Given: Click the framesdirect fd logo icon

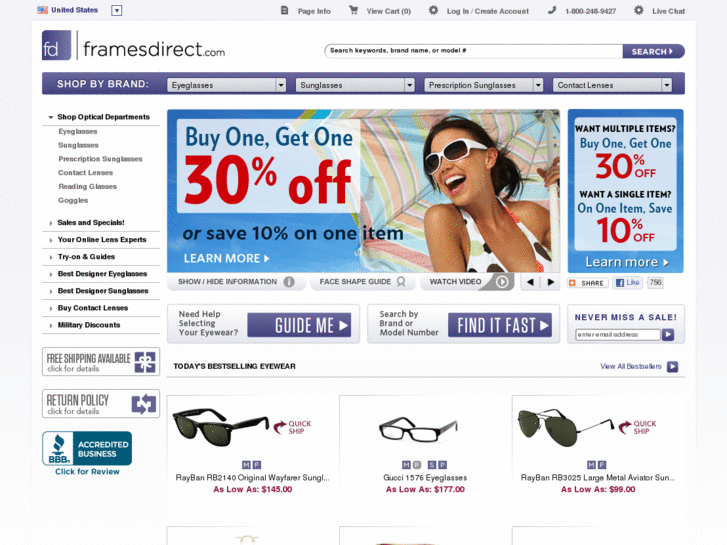Looking at the screenshot, I should [x=57, y=45].
